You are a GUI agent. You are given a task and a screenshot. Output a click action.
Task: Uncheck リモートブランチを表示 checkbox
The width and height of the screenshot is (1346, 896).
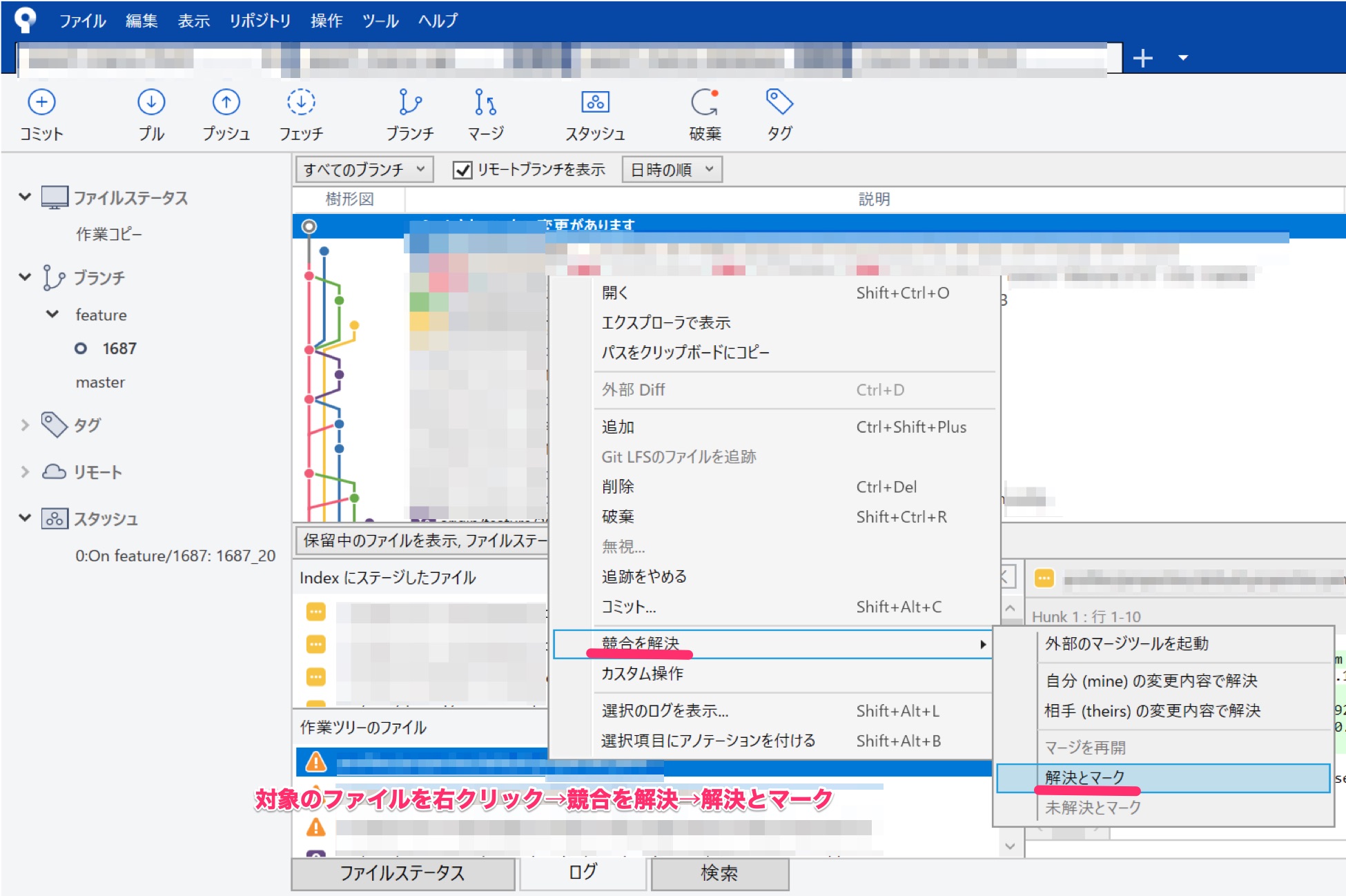pos(462,168)
